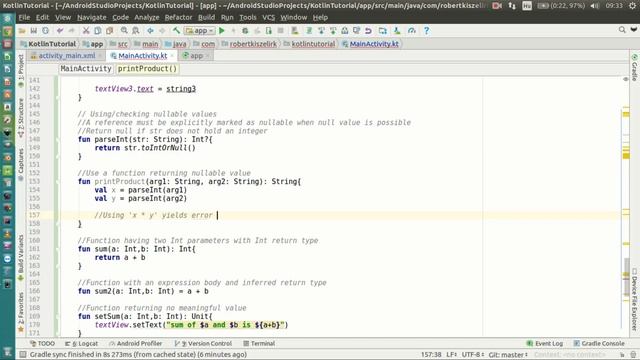Screen dimensions: 640x360
Task: Open Project Structure icon
Action: click(382, 31)
